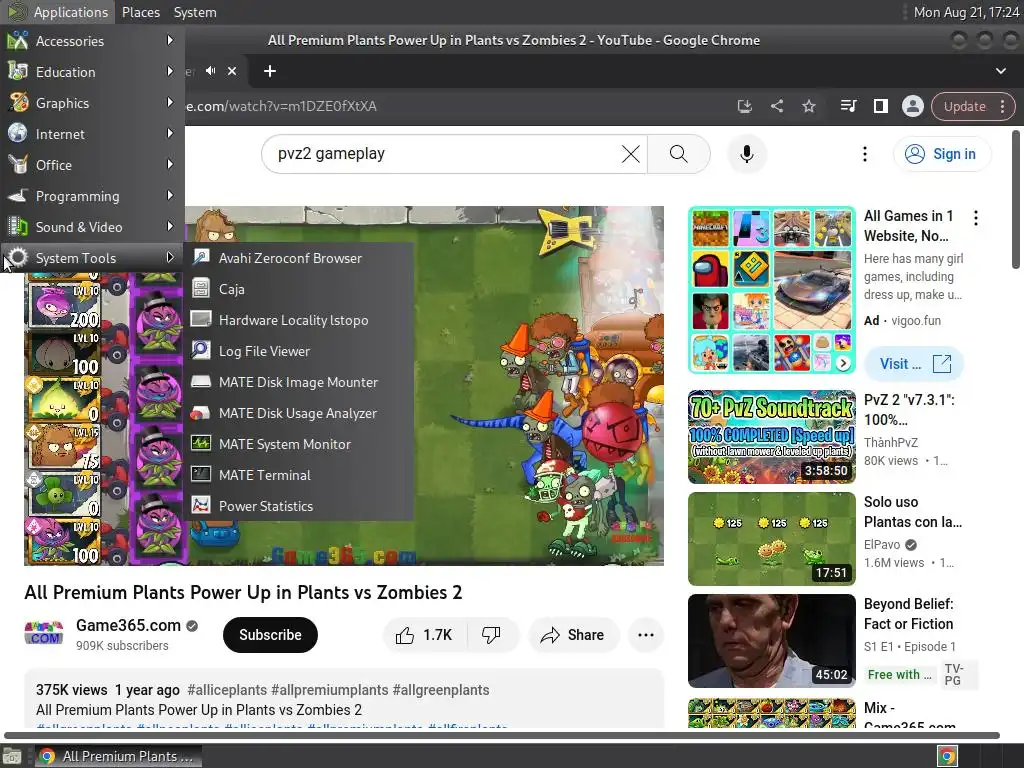This screenshot has width=1024, height=768.
Task: Subscribe to Game365.com
Action: point(270,635)
